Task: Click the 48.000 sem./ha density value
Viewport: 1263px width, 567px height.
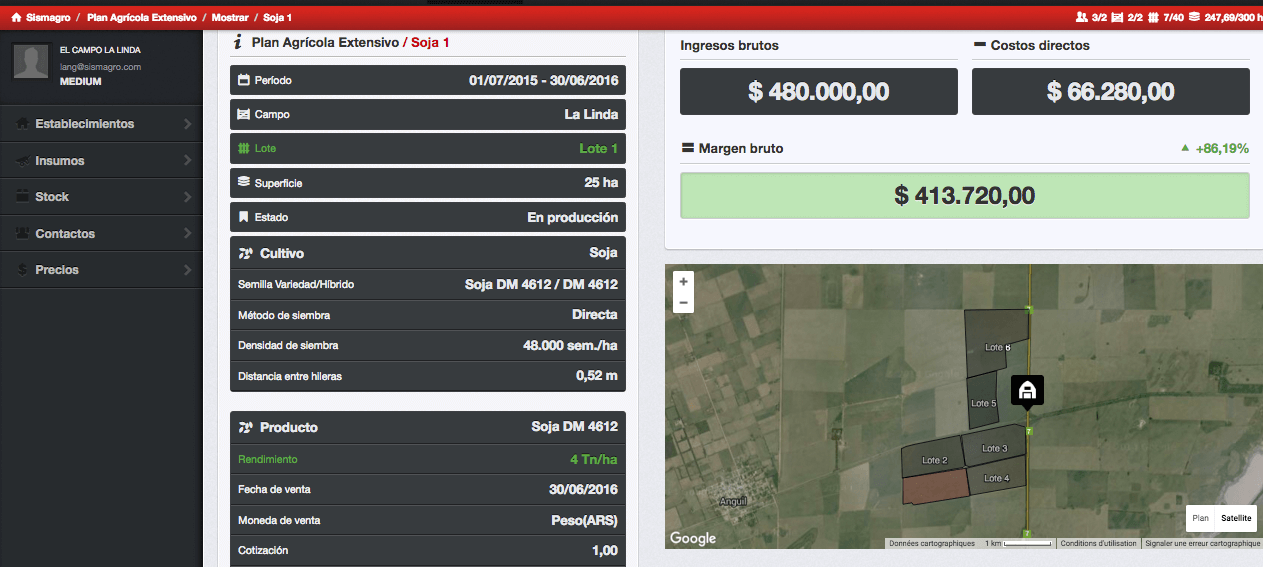Action: click(x=570, y=346)
